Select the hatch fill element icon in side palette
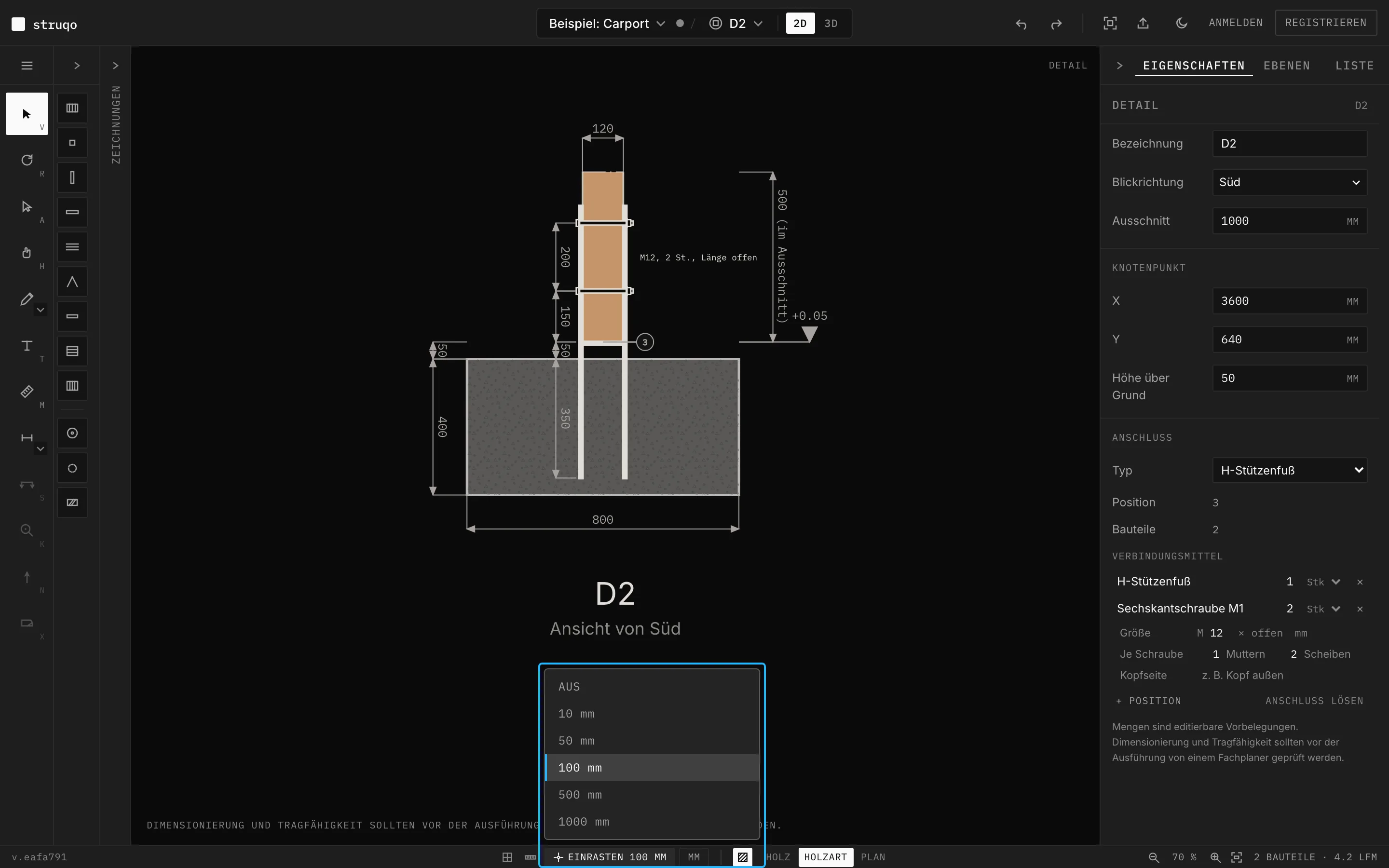Viewport: 1389px width, 868px height. [72, 502]
